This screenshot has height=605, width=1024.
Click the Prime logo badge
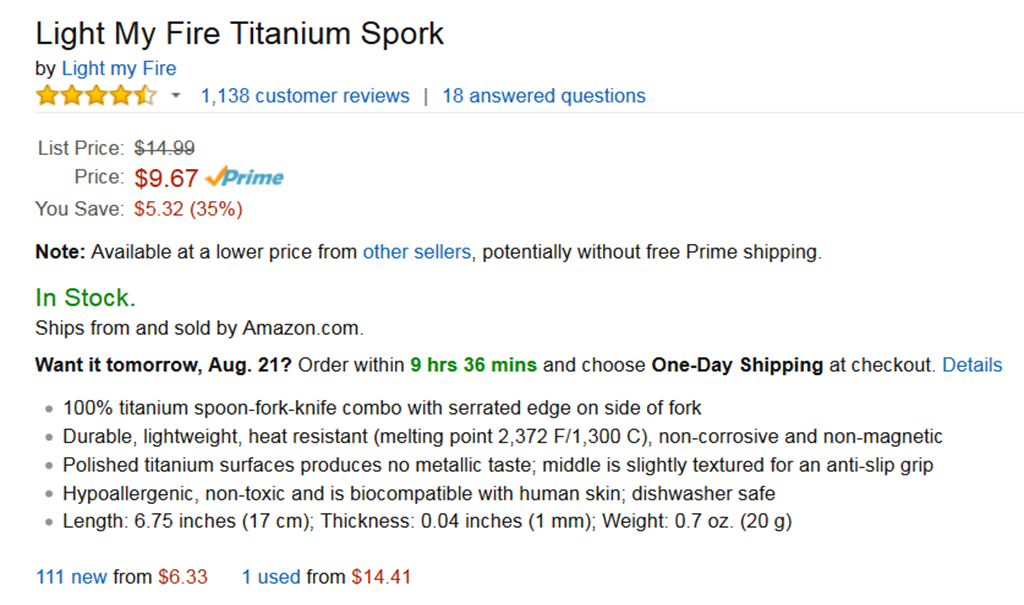[245, 178]
